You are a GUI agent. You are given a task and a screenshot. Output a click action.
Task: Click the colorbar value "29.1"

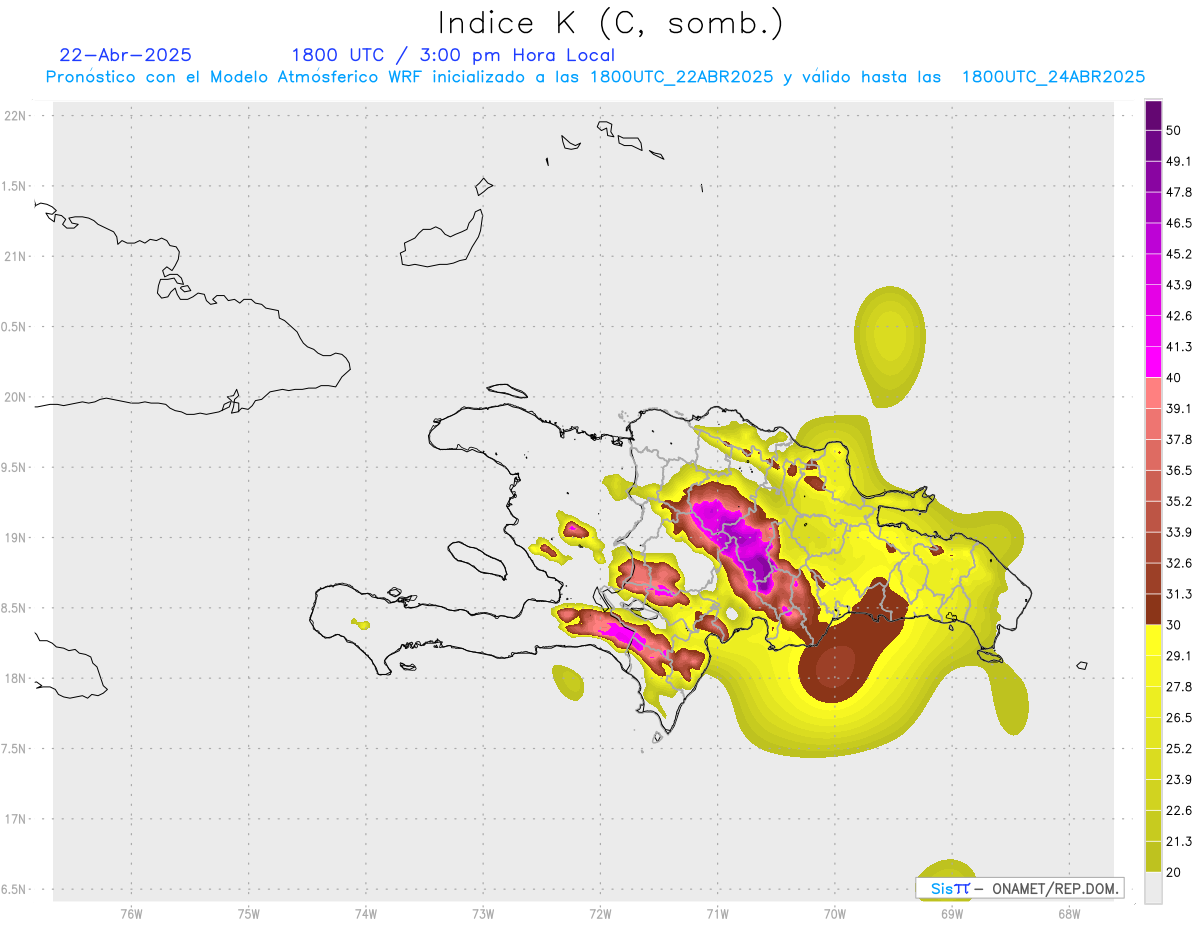pyautogui.click(x=1178, y=655)
